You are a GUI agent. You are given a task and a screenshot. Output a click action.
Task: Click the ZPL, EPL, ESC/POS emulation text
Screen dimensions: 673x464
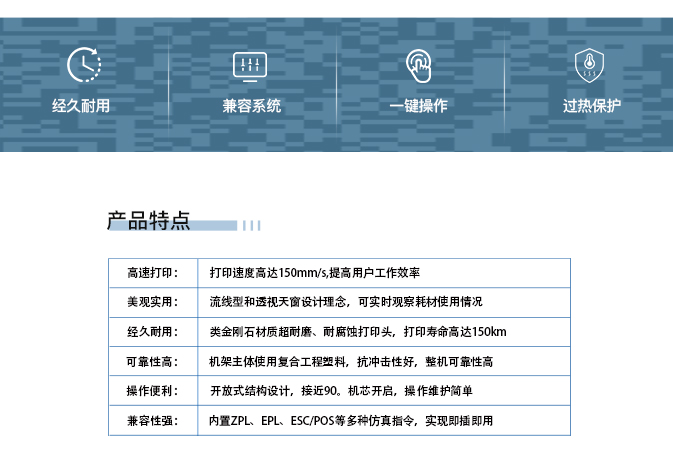pyautogui.click(x=351, y=421)
